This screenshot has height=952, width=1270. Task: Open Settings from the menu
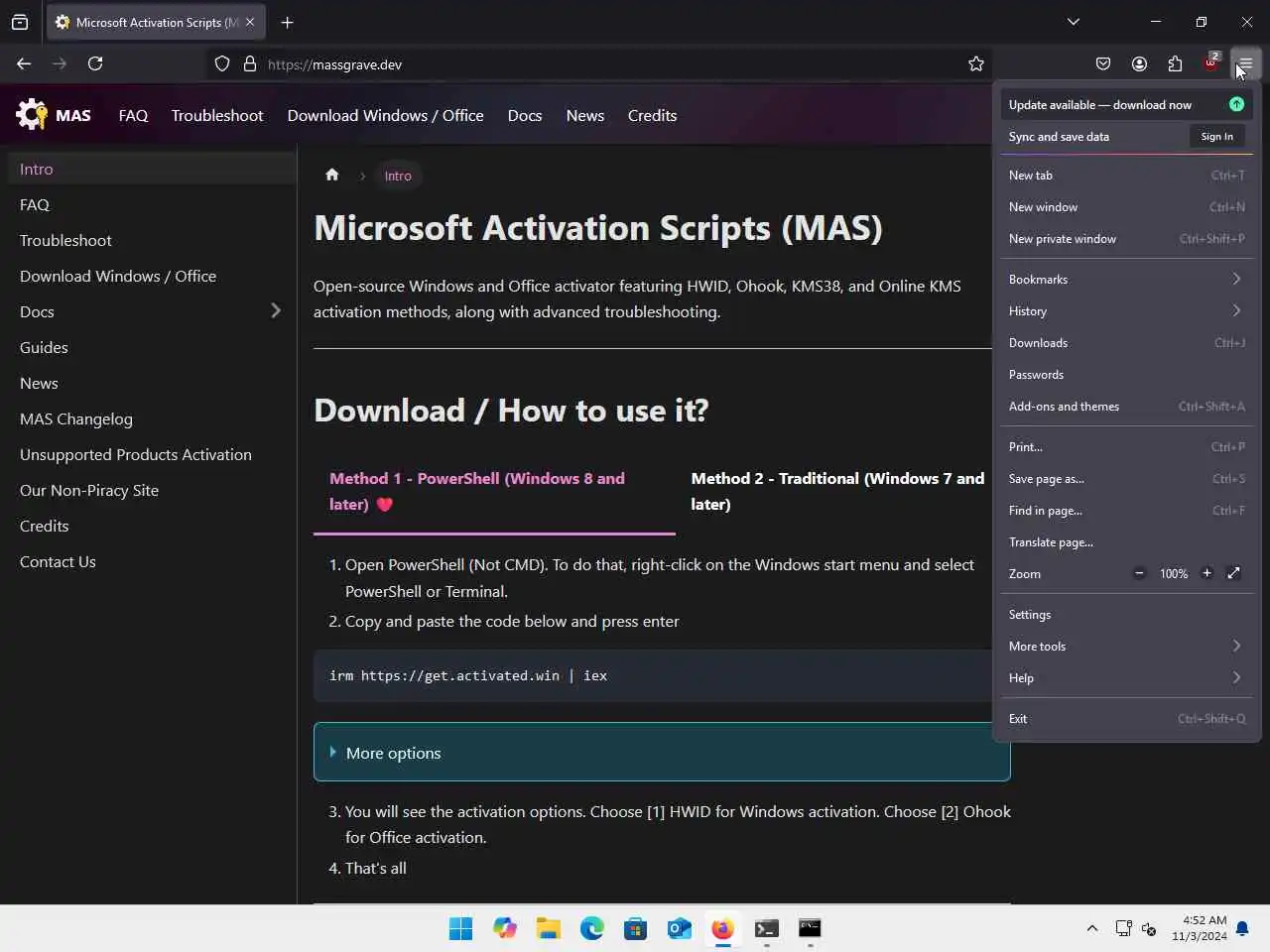coord(1126,614)
